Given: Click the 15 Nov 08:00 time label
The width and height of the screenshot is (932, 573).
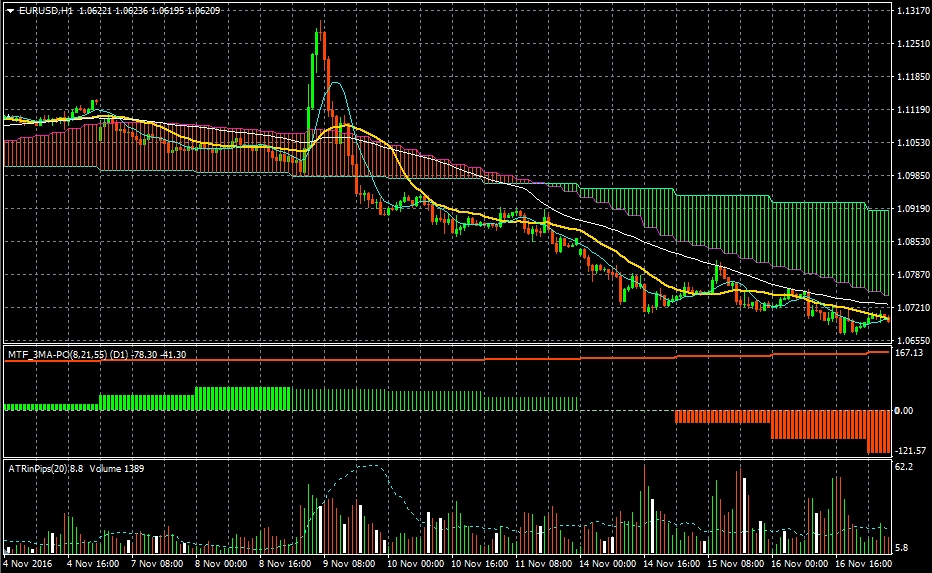Looking at the screenshot, I should click(x=736, y=563).
